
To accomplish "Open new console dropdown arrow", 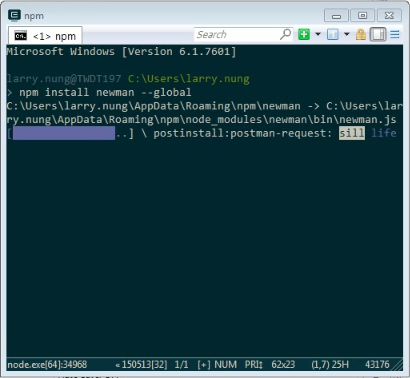I will 318,34.
